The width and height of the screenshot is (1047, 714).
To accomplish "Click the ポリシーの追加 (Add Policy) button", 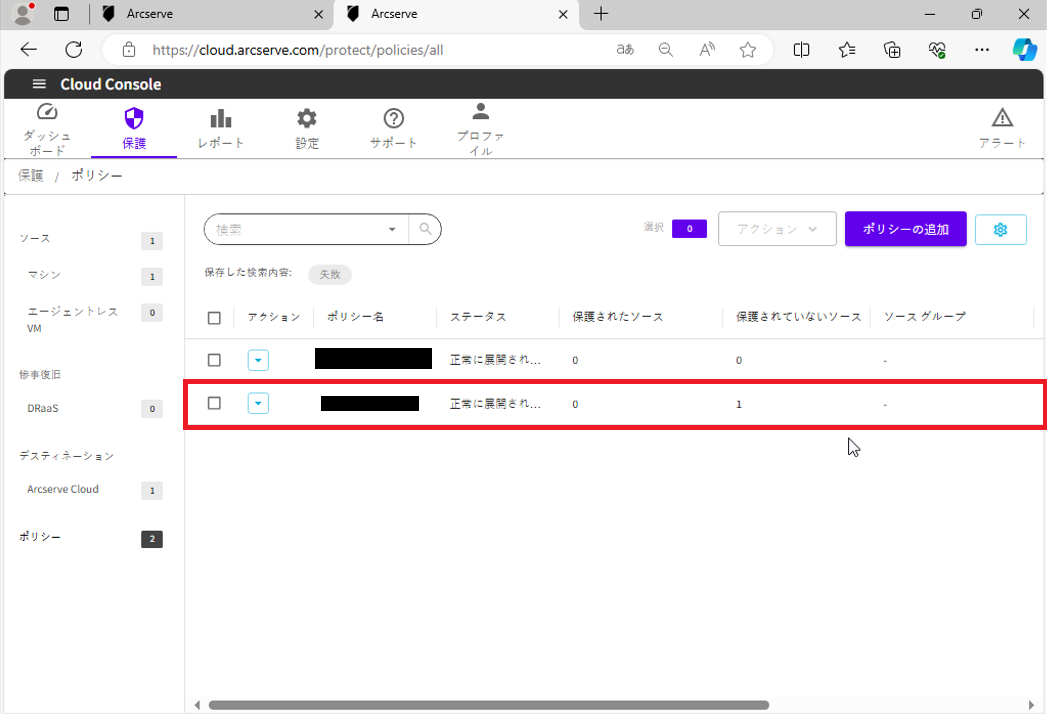I will click(x=905, y=229).
